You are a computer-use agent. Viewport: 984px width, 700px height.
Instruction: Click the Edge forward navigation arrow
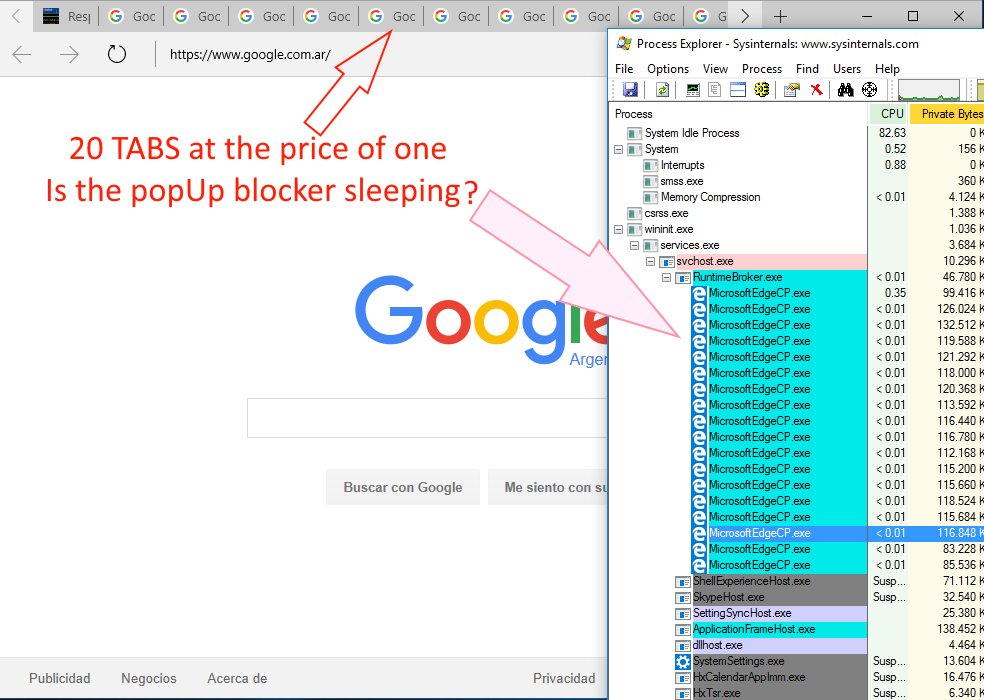(x=69, y=55)
